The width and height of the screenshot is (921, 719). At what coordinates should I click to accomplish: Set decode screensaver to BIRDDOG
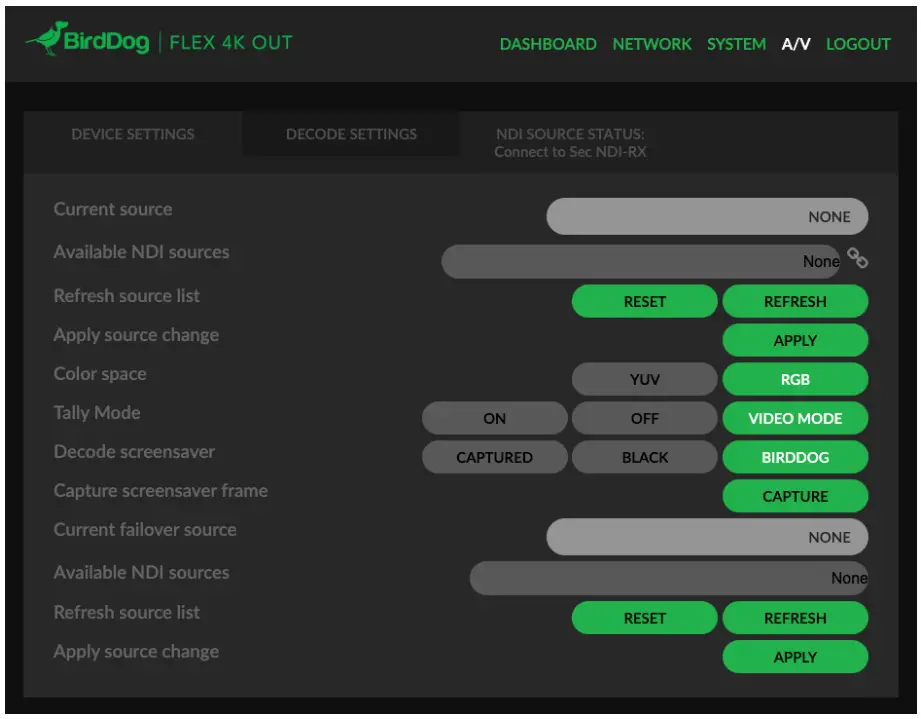point(794,457)
